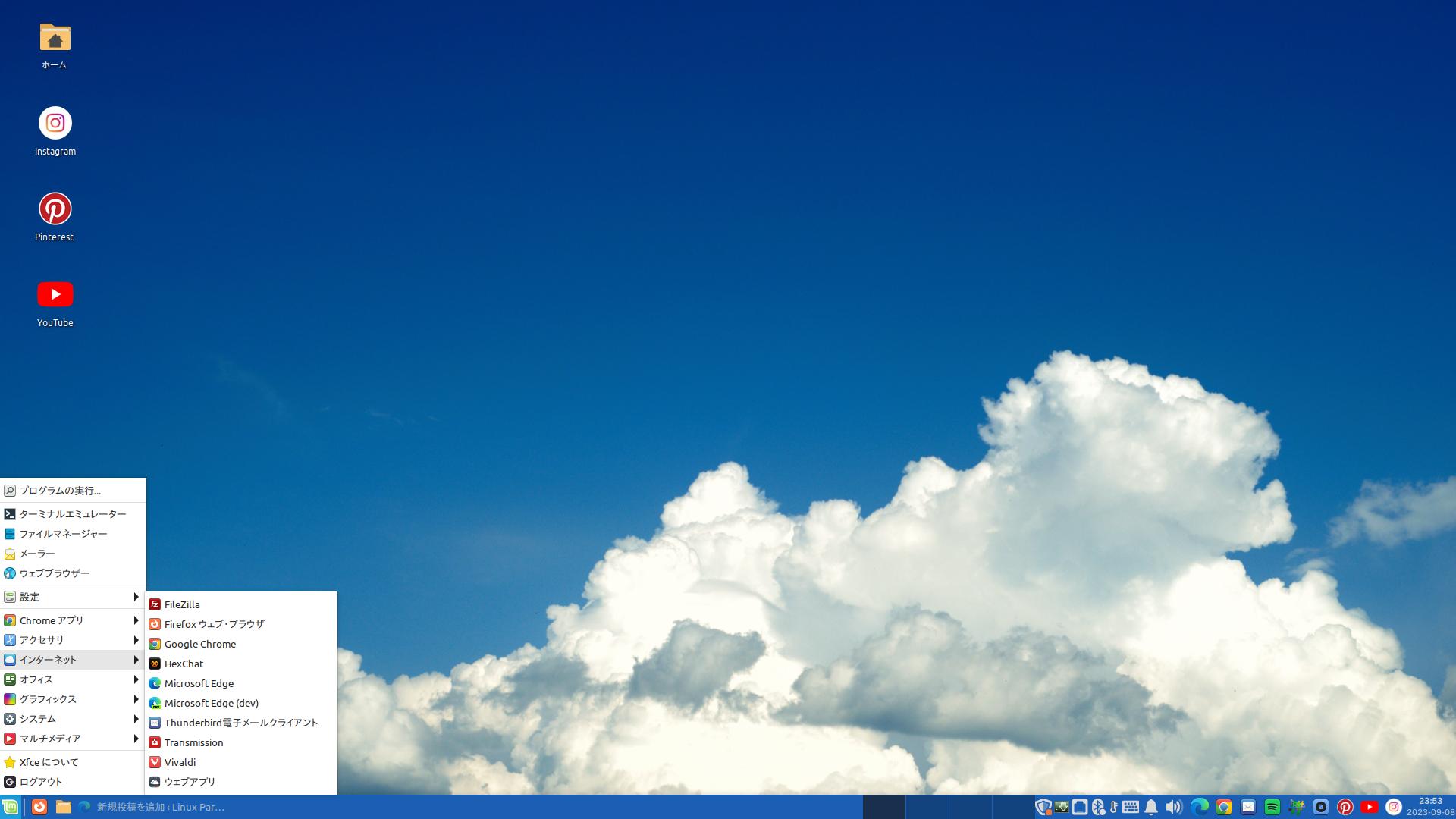1456x819 pixels.
Task: Expand the Chrome アプリ submenu
Action: pyautogui.click(x=73, y=620)
